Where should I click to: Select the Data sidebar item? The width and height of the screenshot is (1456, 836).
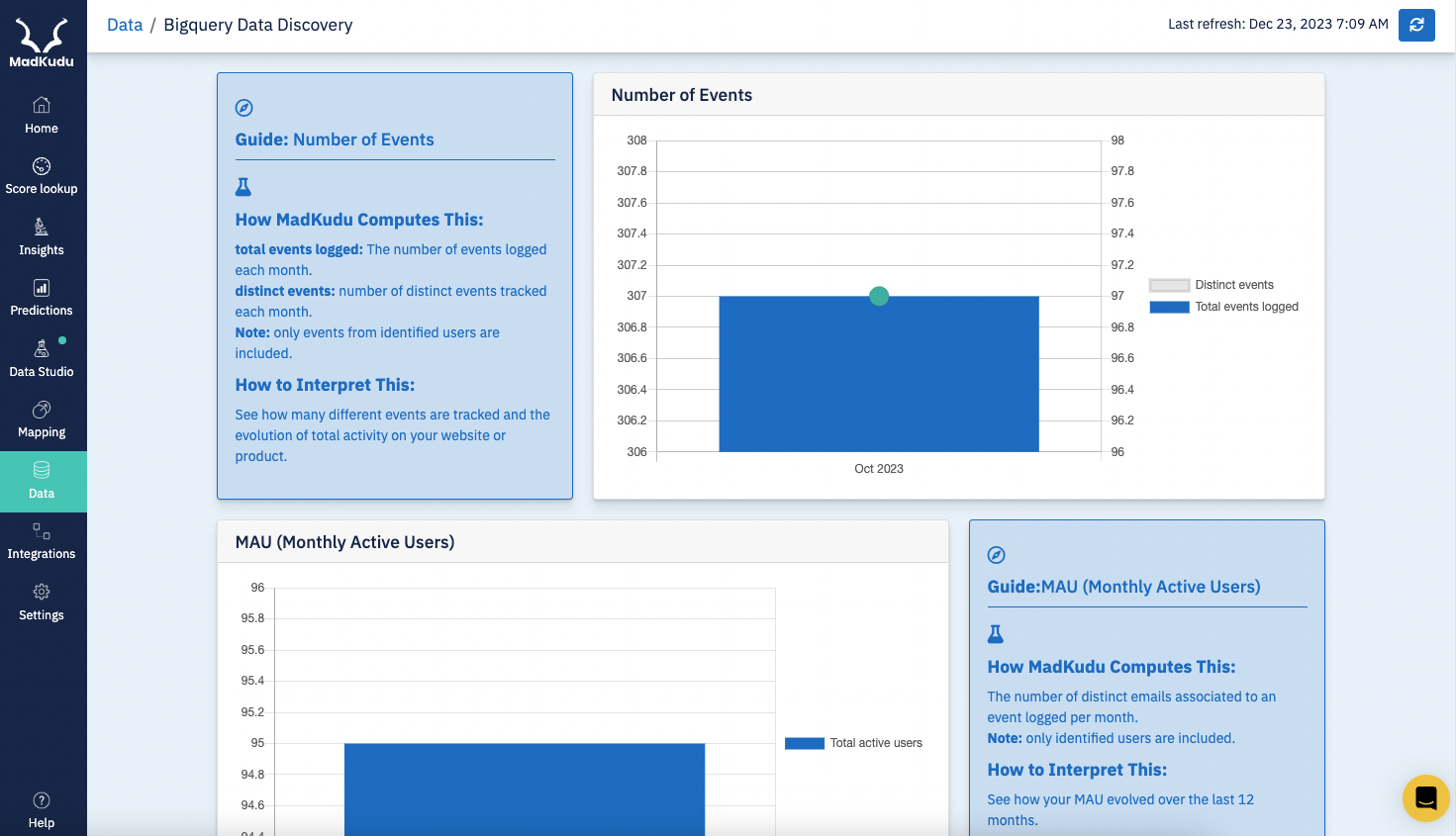[x=42, y=481]
